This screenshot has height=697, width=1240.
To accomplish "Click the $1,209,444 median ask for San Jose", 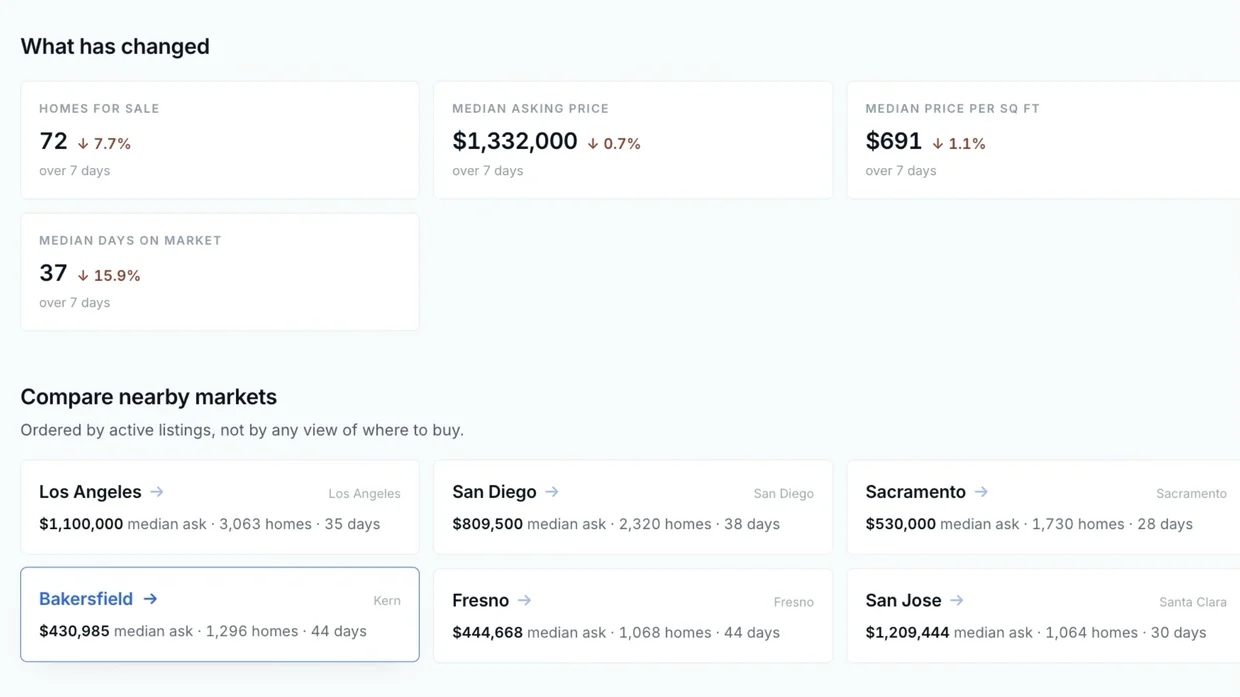I will [x=907, y=632].
